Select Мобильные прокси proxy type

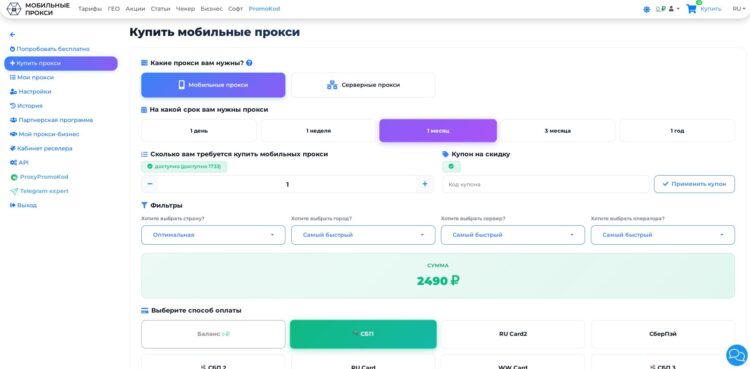213,85
